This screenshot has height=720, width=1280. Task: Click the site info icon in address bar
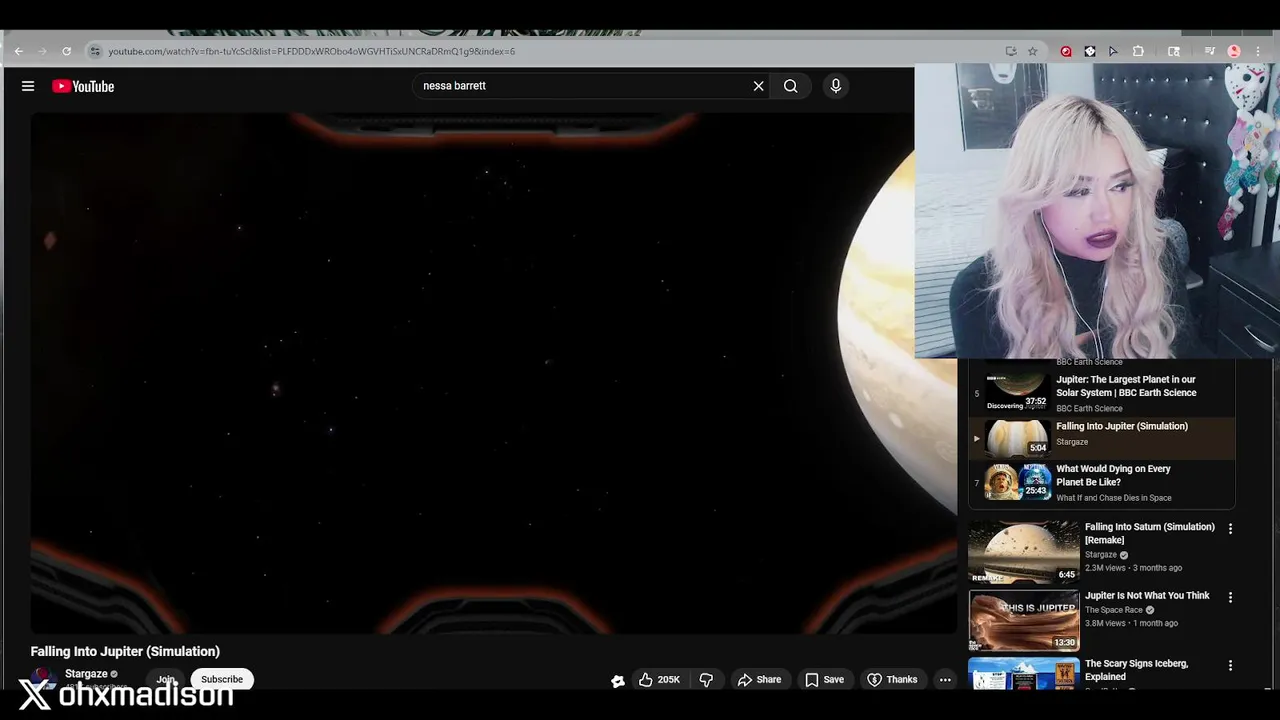(x=94, y=51)
